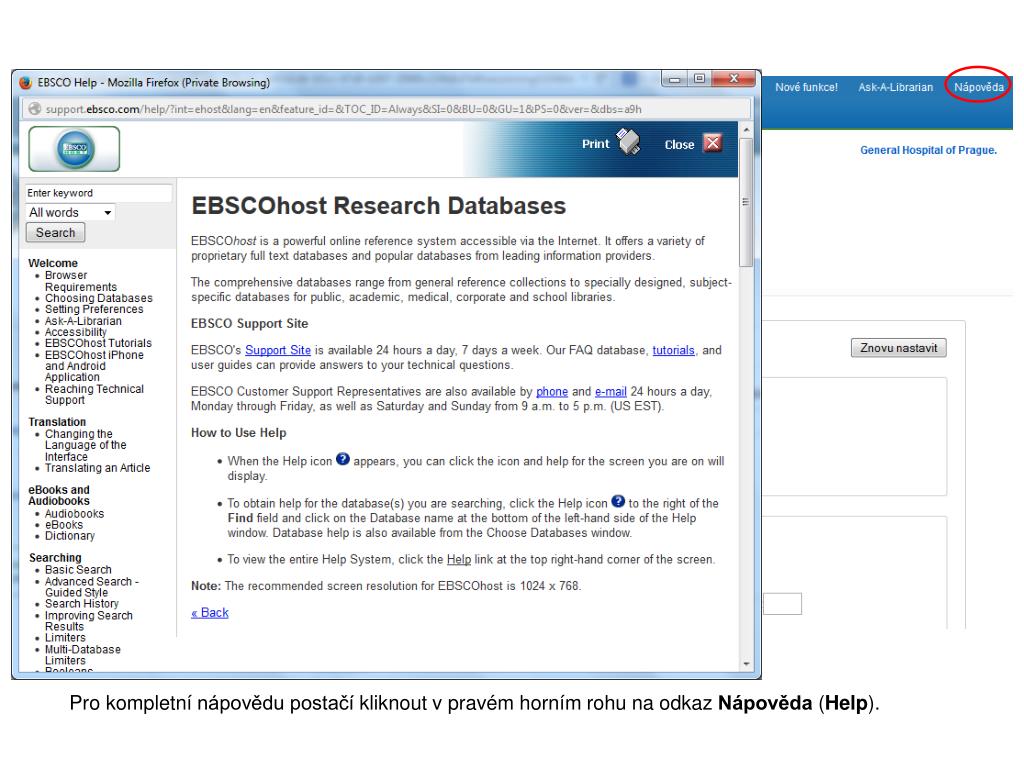
Task: Click Help icon after 'When the Help icon'
Action: pyautogui.click(x=343, y=459)
